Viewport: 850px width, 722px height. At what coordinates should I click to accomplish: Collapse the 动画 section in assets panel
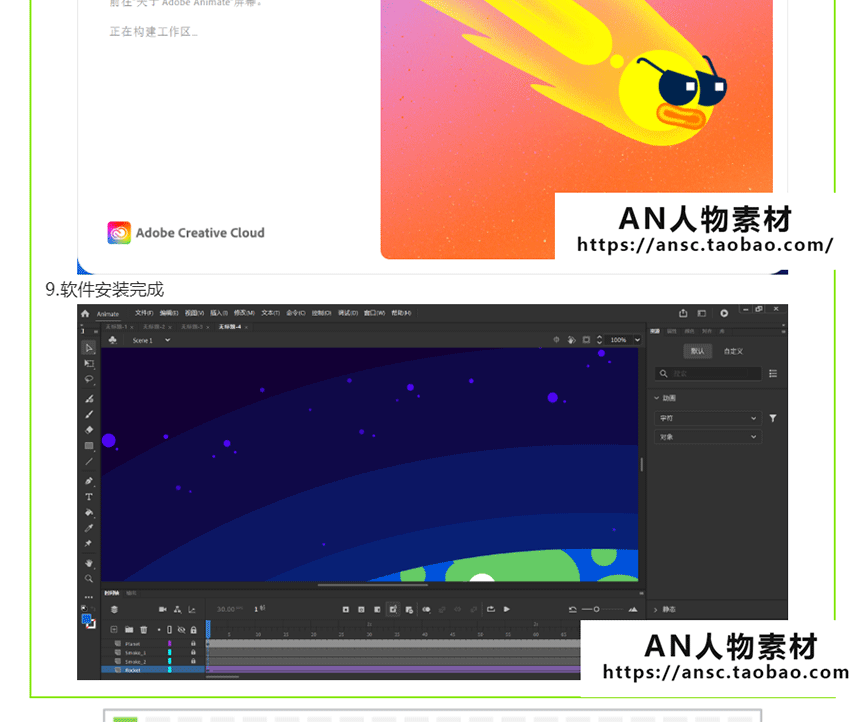tap(657, 398)
